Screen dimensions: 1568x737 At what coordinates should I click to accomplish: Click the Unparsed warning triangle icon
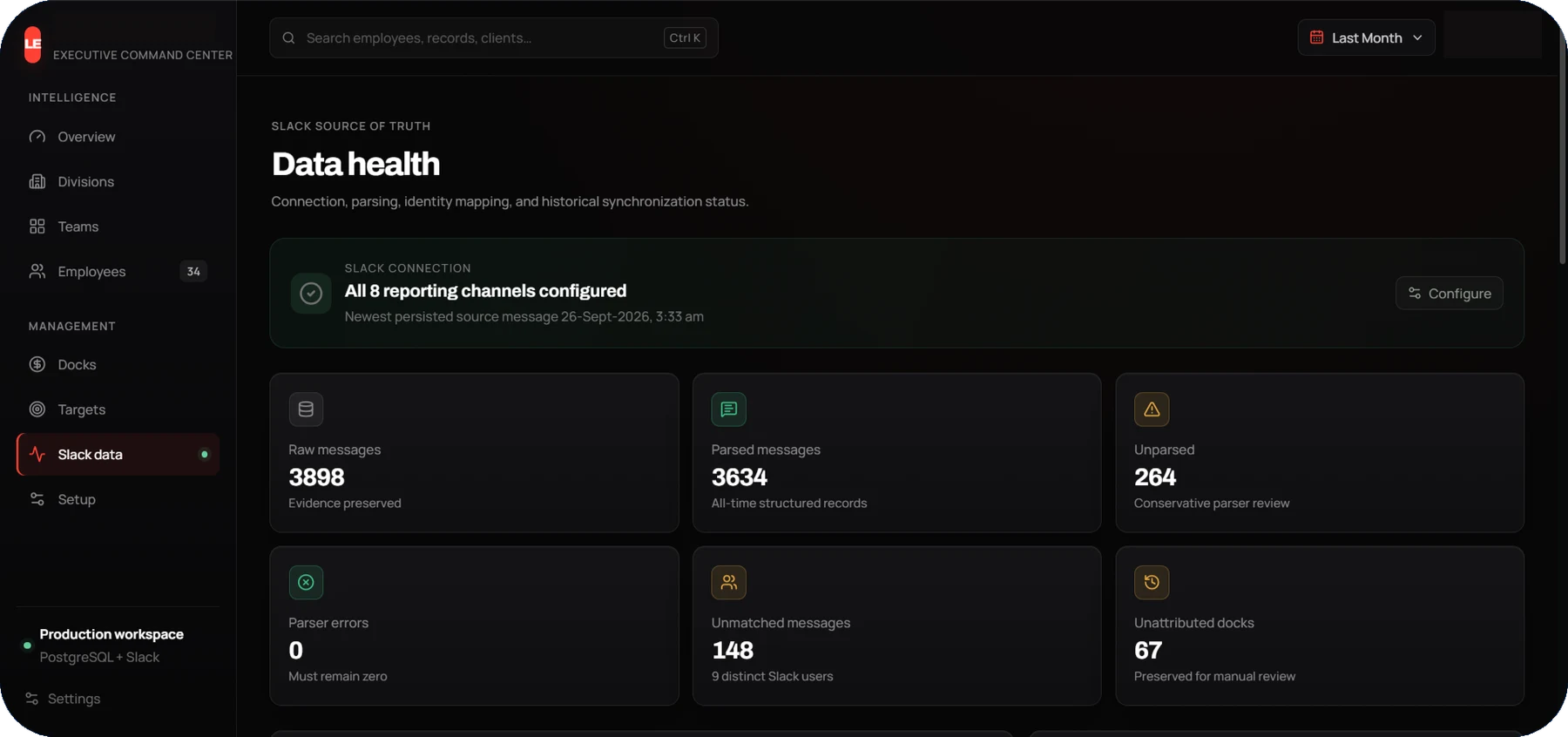(x=1152, y=409)
